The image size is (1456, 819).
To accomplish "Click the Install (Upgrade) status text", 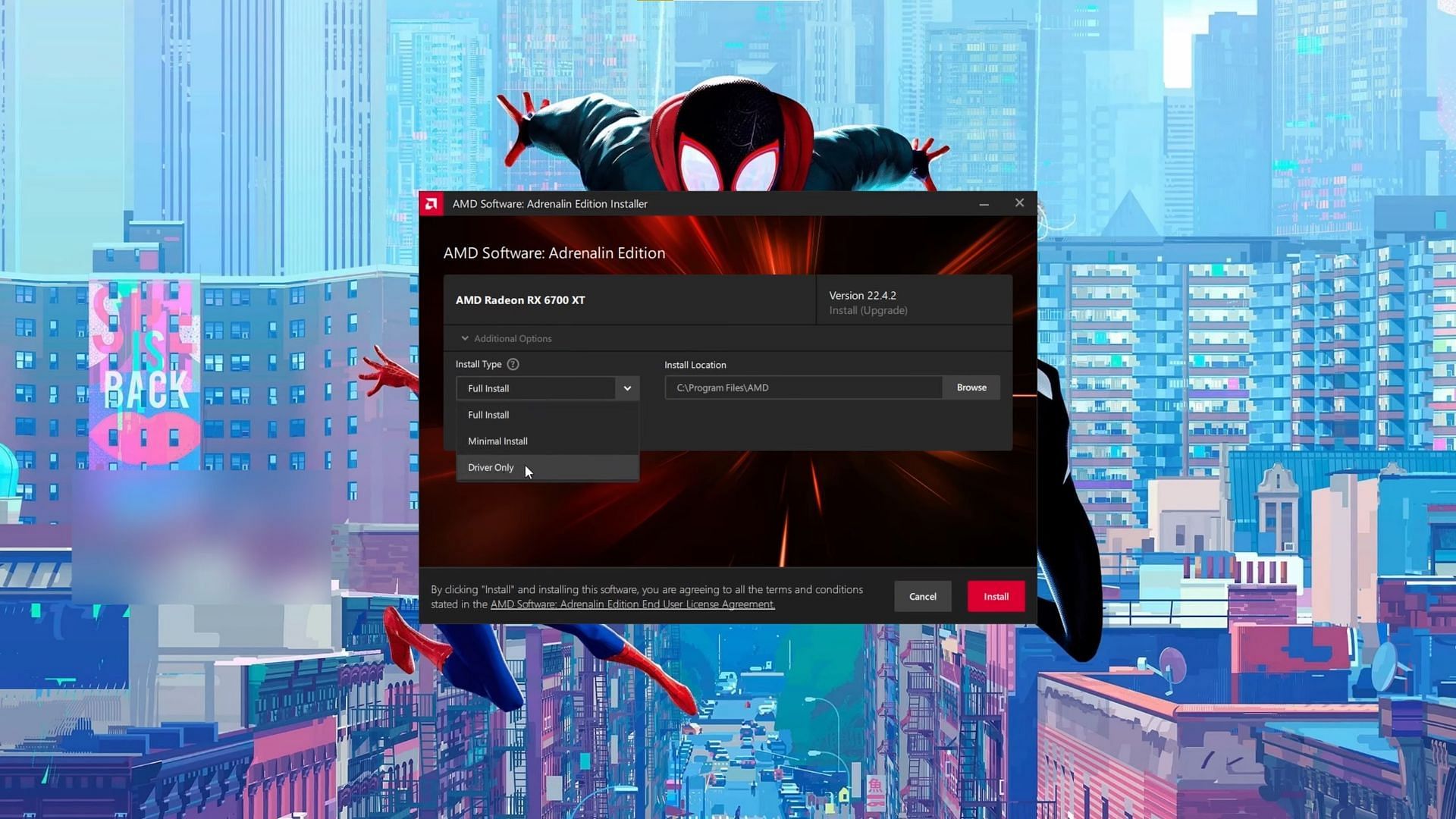I will [868, 311].
